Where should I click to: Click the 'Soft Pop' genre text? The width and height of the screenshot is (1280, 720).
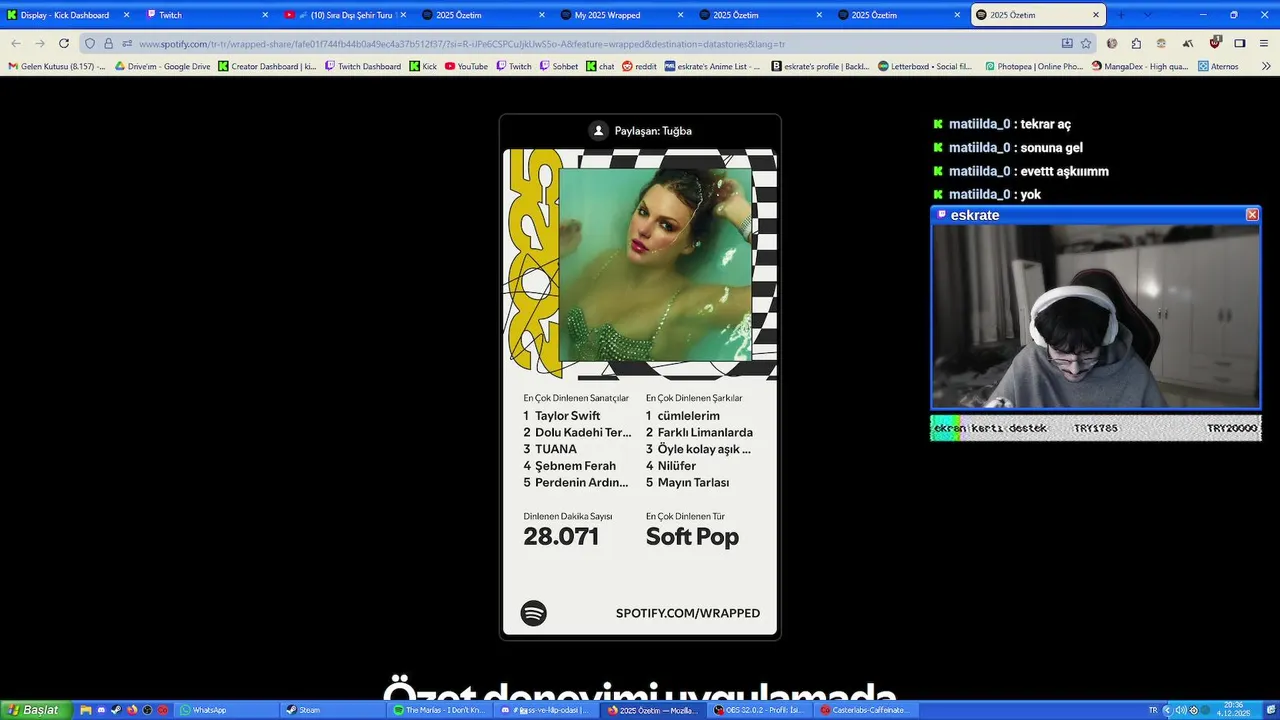coord(692,537)
